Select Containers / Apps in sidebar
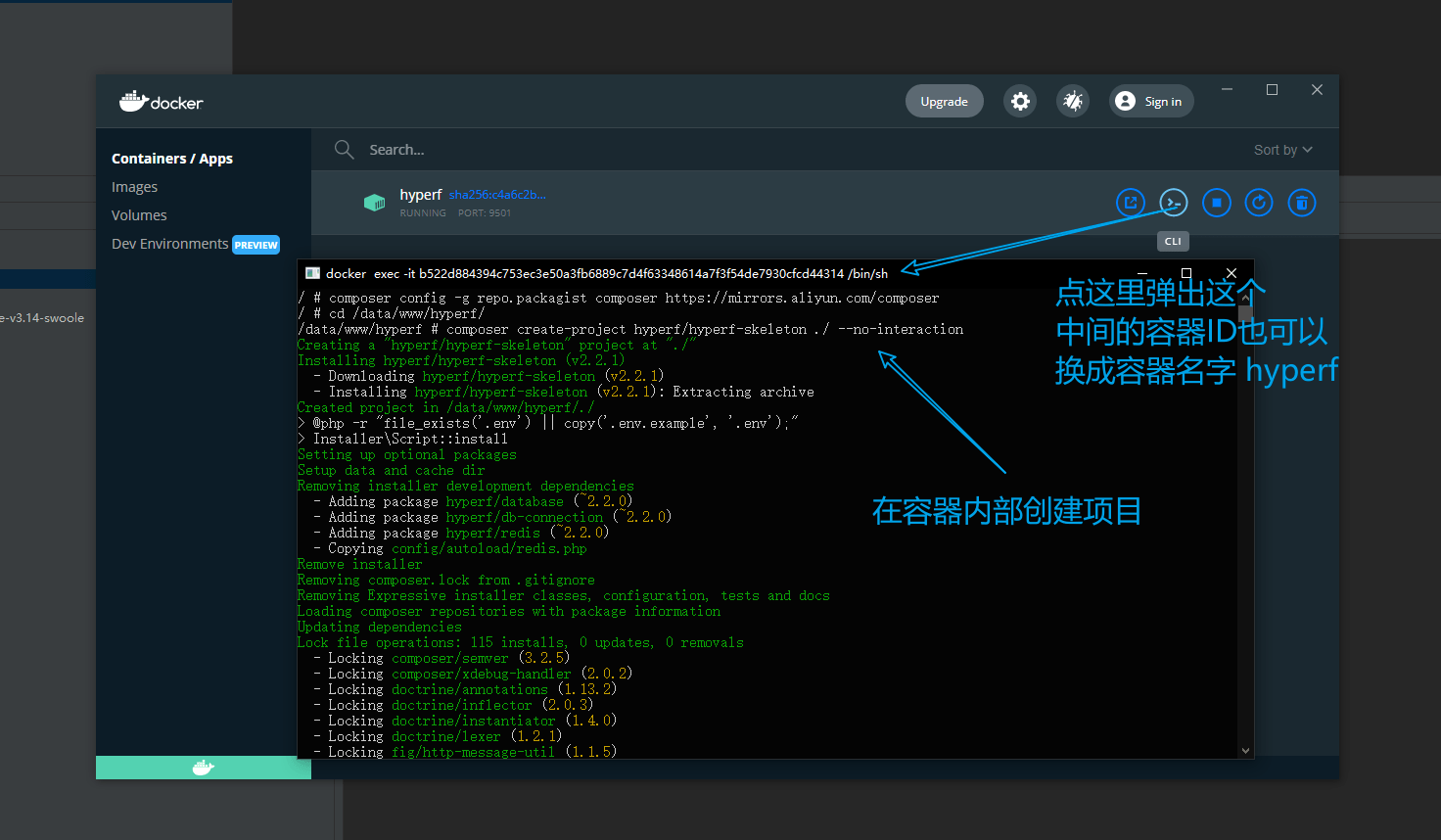Viewport: 1441px width, 840px height. coord(172,159)
